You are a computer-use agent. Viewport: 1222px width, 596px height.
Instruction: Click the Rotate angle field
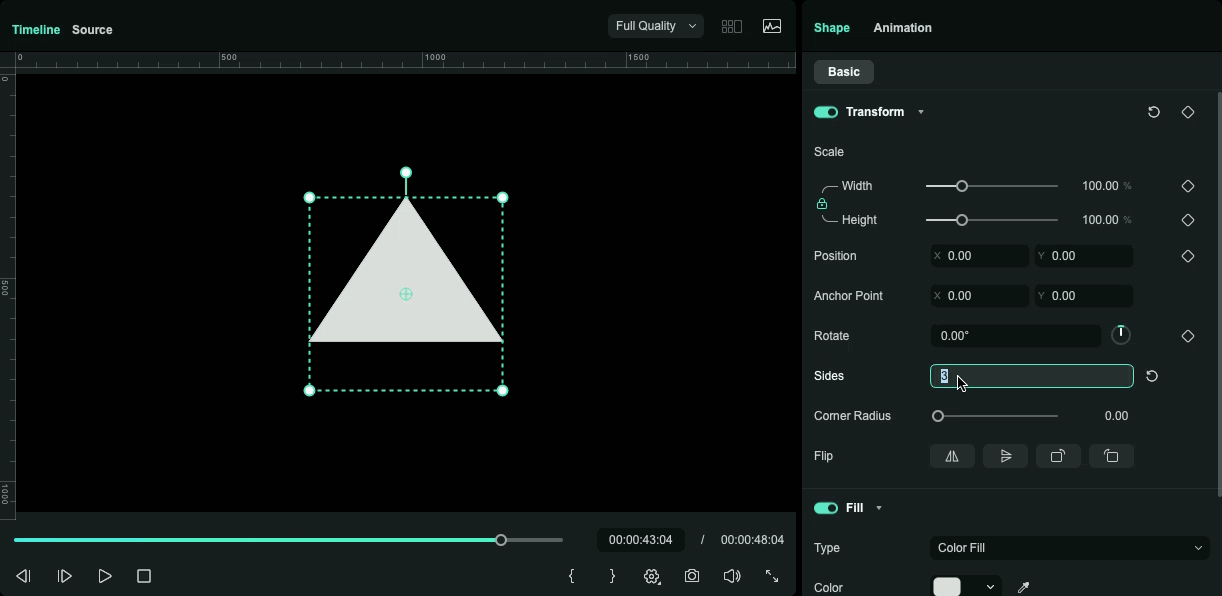[x=1015, y=336]
